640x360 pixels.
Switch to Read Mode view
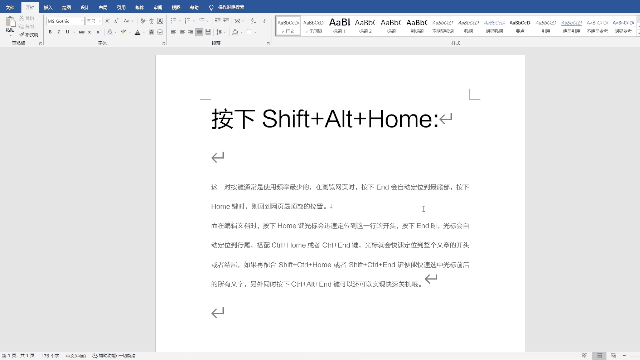click(584, 356)
